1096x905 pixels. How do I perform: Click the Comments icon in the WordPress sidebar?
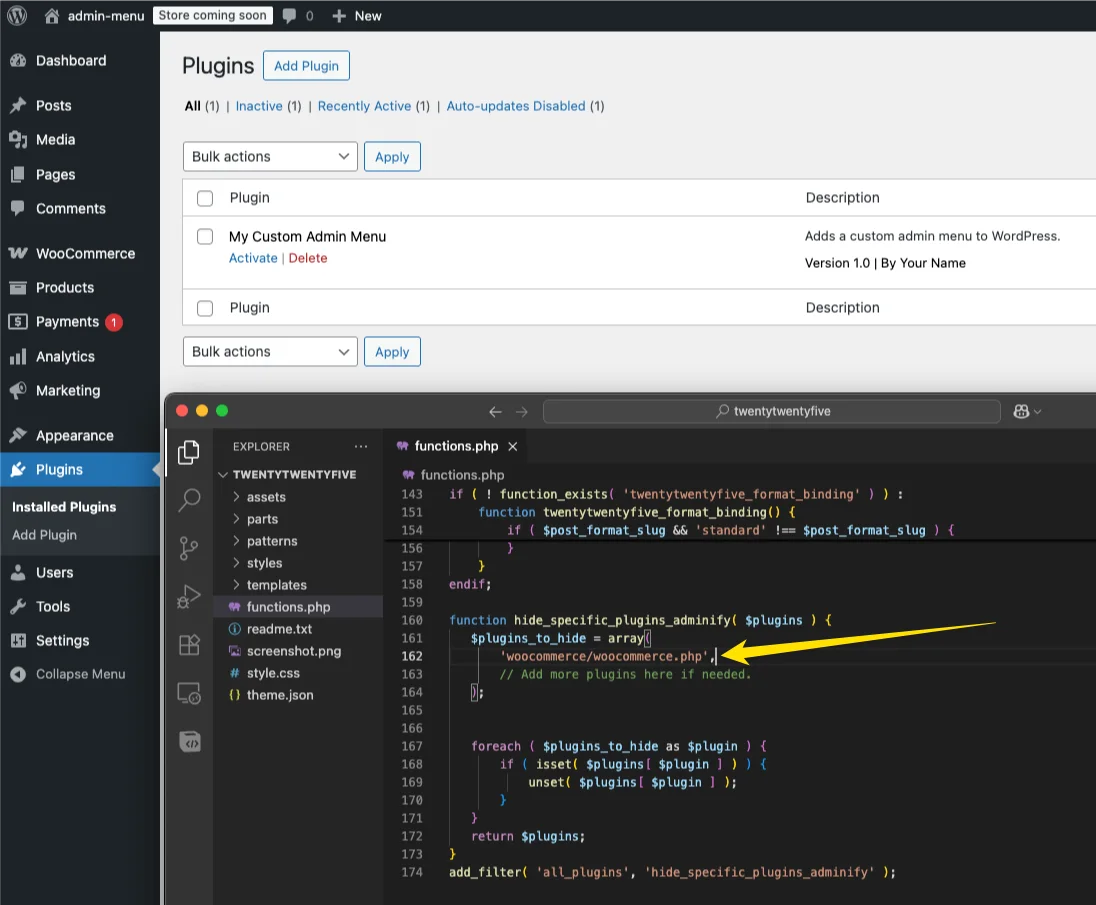18,208
